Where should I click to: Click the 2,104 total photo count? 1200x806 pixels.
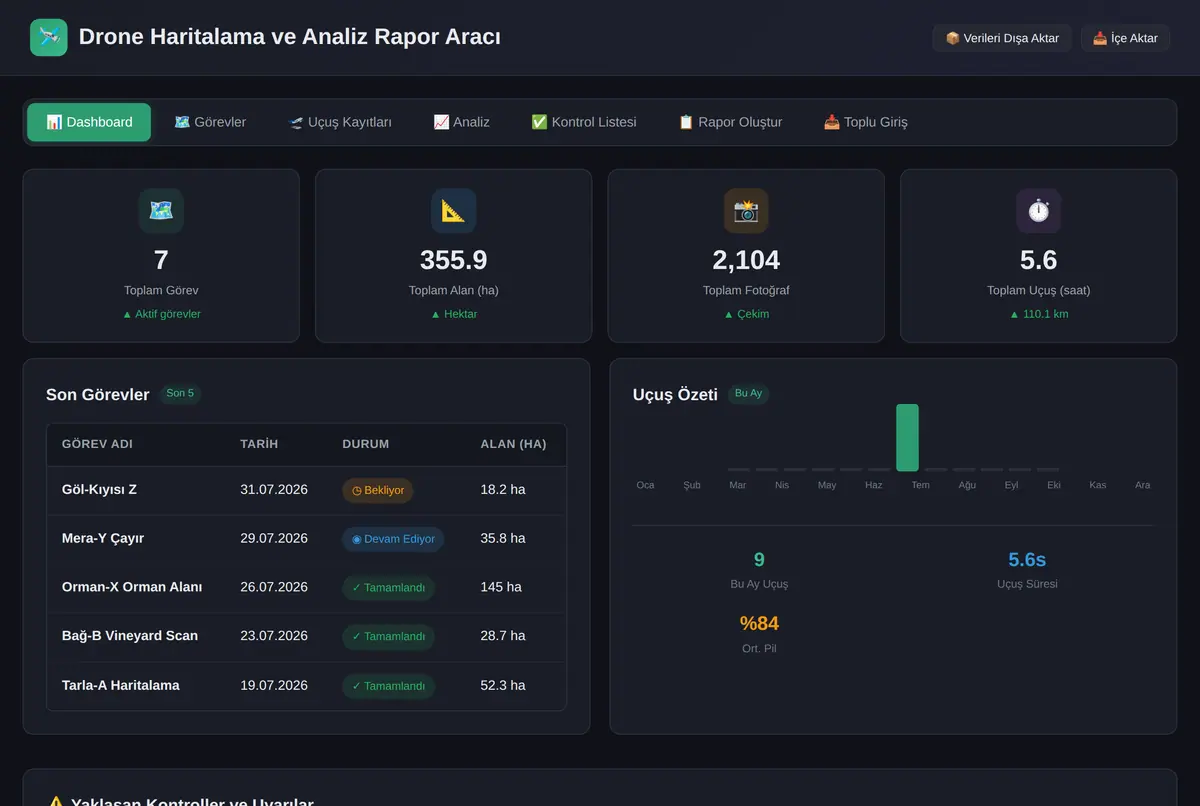click(746, 260)
